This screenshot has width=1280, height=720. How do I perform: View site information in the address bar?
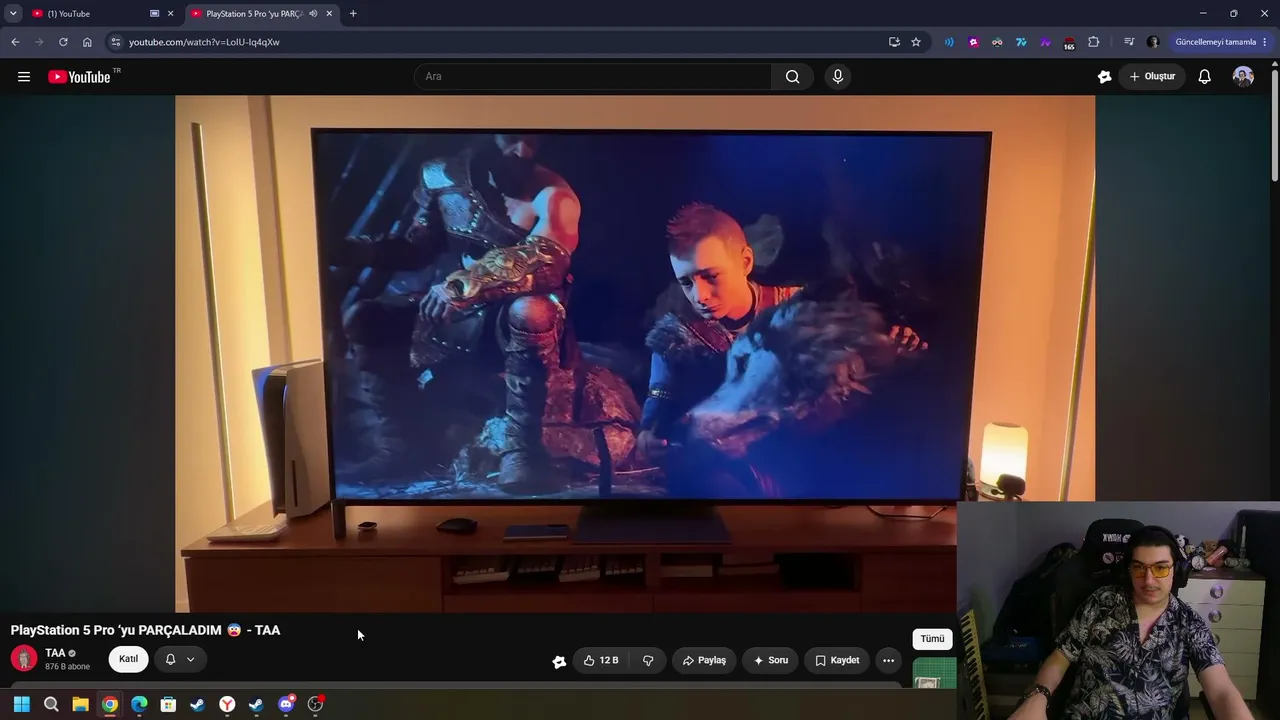[x=116, y=42]
